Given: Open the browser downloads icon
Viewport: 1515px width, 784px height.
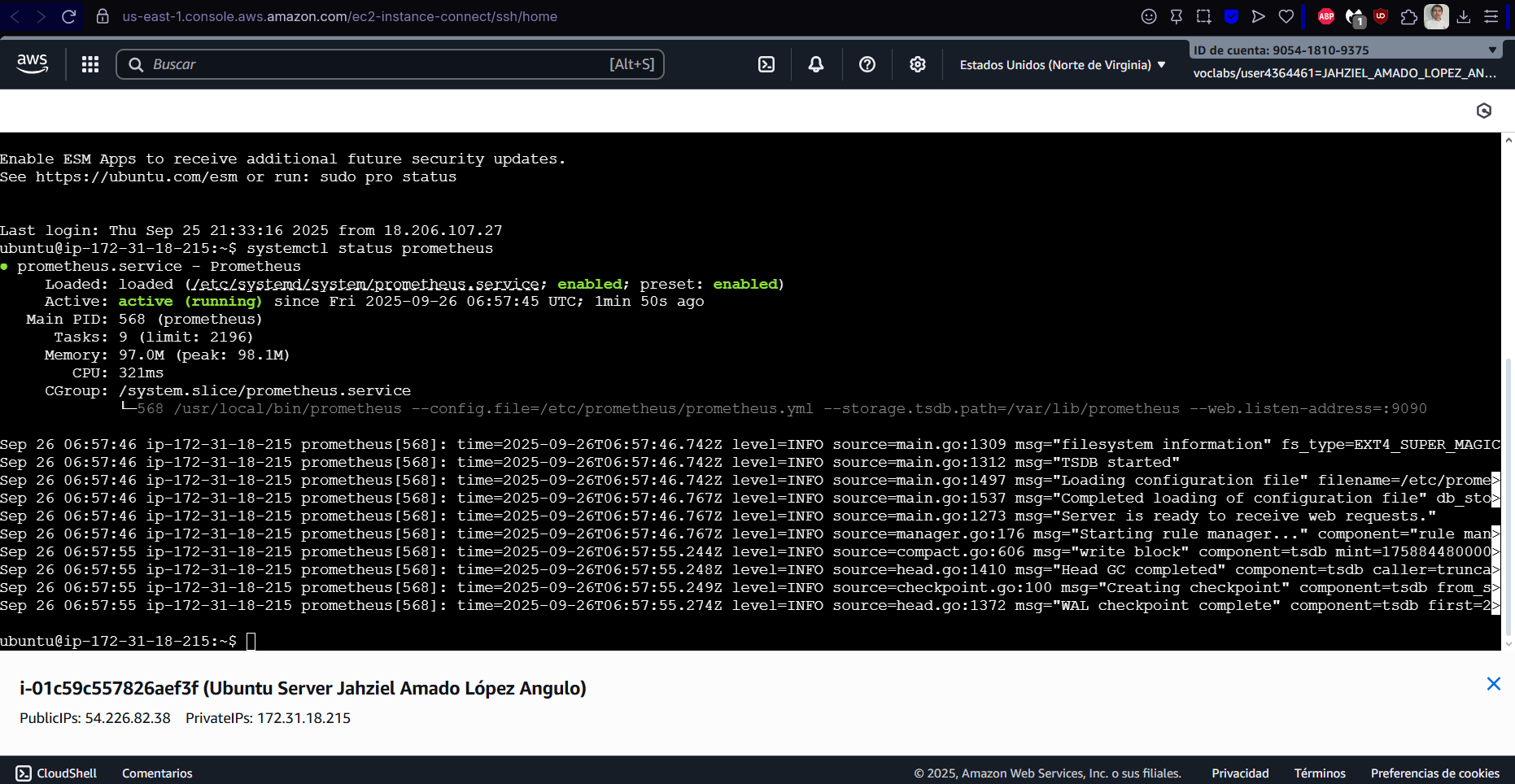Looking at the screenshot, I should 1464,16.
